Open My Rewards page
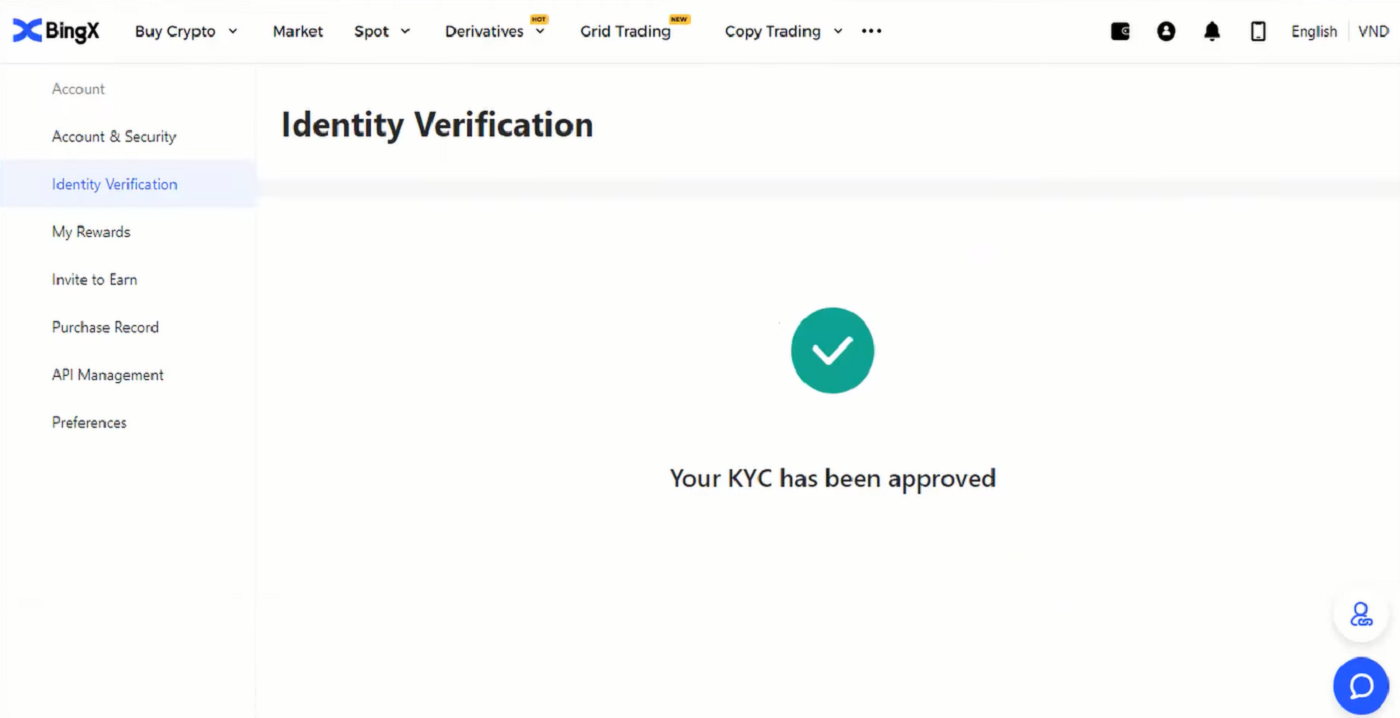 [x=91, y=231]
